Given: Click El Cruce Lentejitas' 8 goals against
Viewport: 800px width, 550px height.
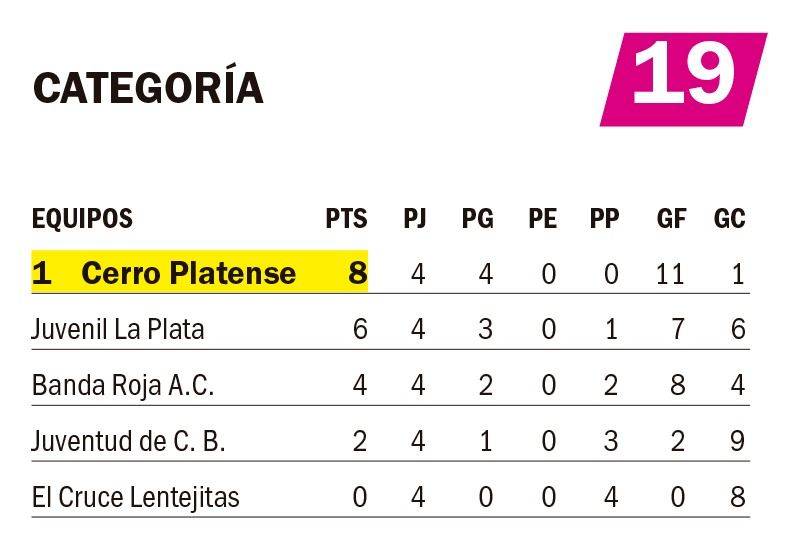Looking at the screenshot, I should click(x=737, y=497).
